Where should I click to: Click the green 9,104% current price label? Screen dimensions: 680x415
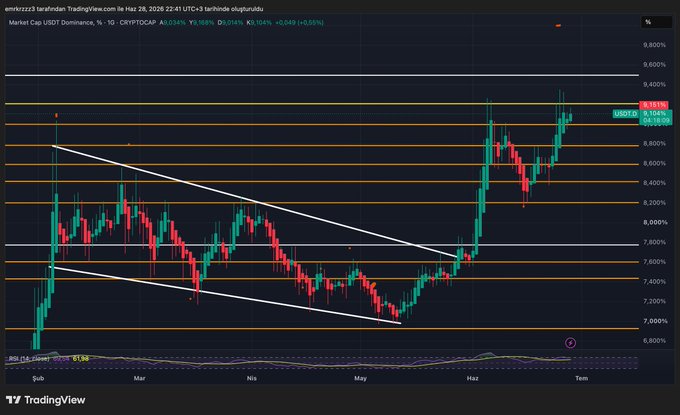click(x=655, y=114)
